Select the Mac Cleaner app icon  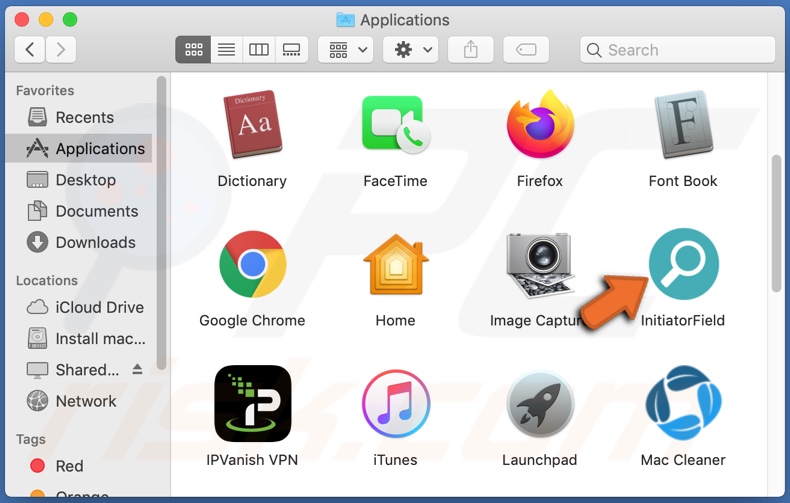684,403
